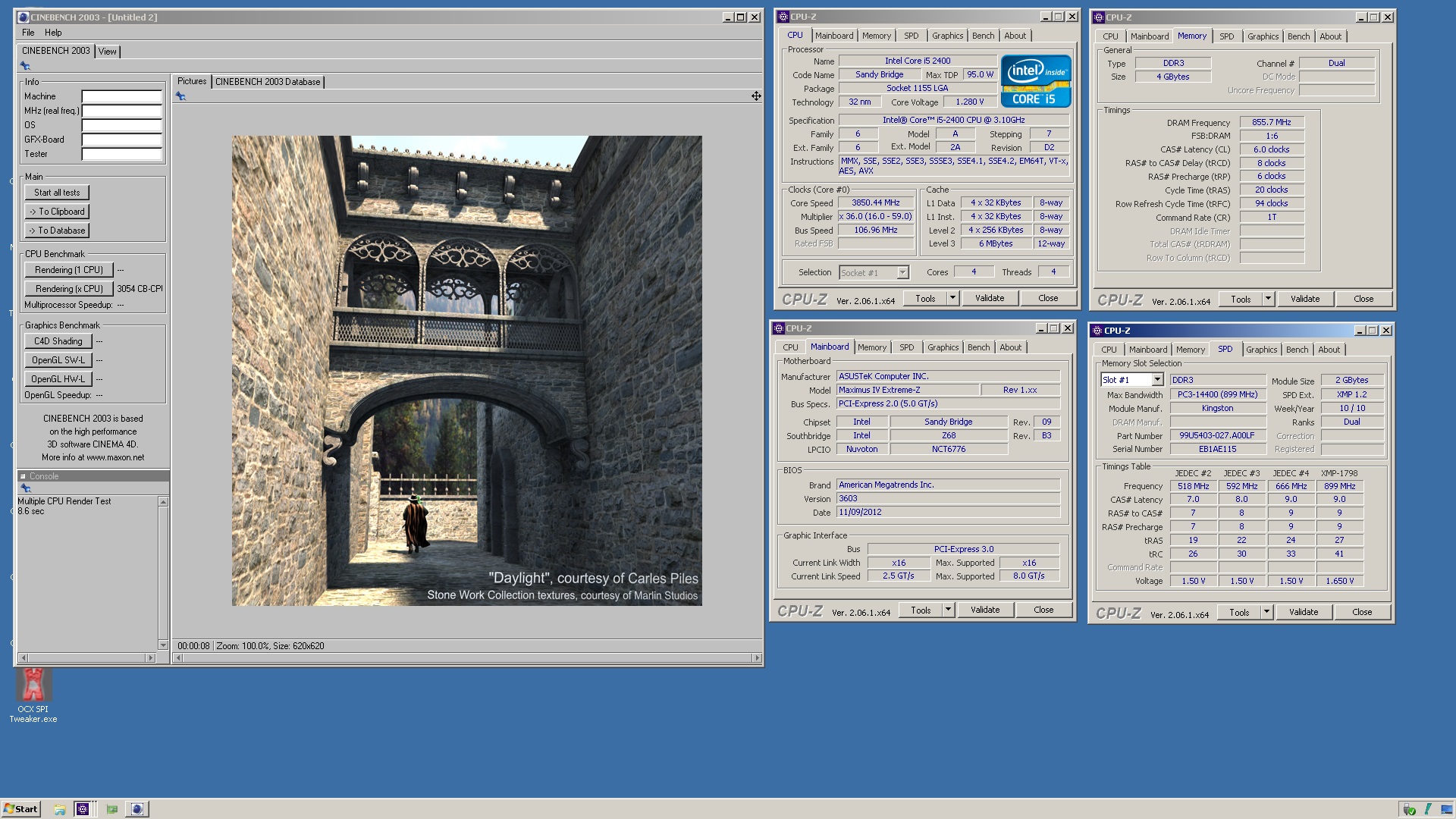Screen dimensions: 1456x819
Task: Click the Console vertical scrollbar up arrow
Action: click(163, 501)
